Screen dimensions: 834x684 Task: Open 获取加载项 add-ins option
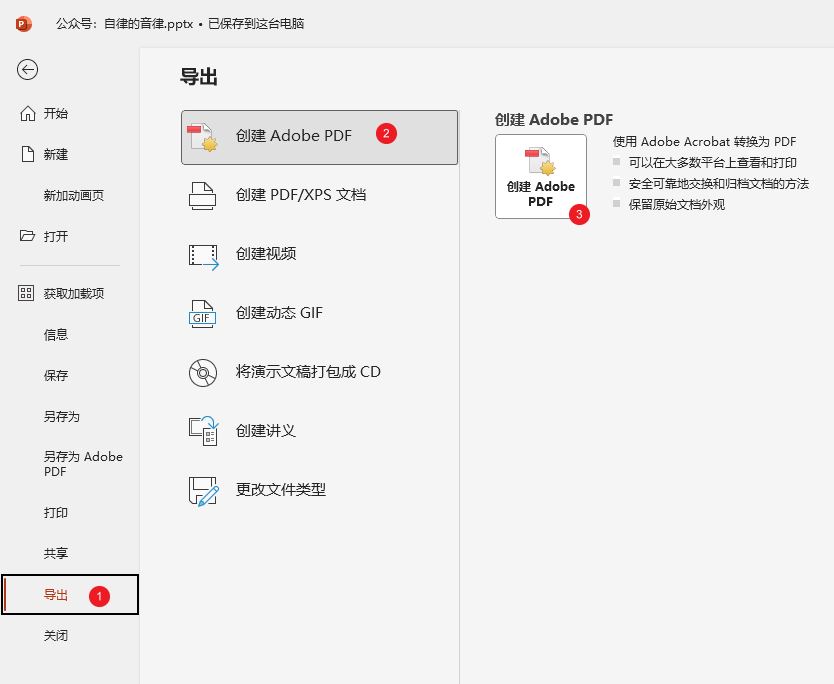pos(73,294)
